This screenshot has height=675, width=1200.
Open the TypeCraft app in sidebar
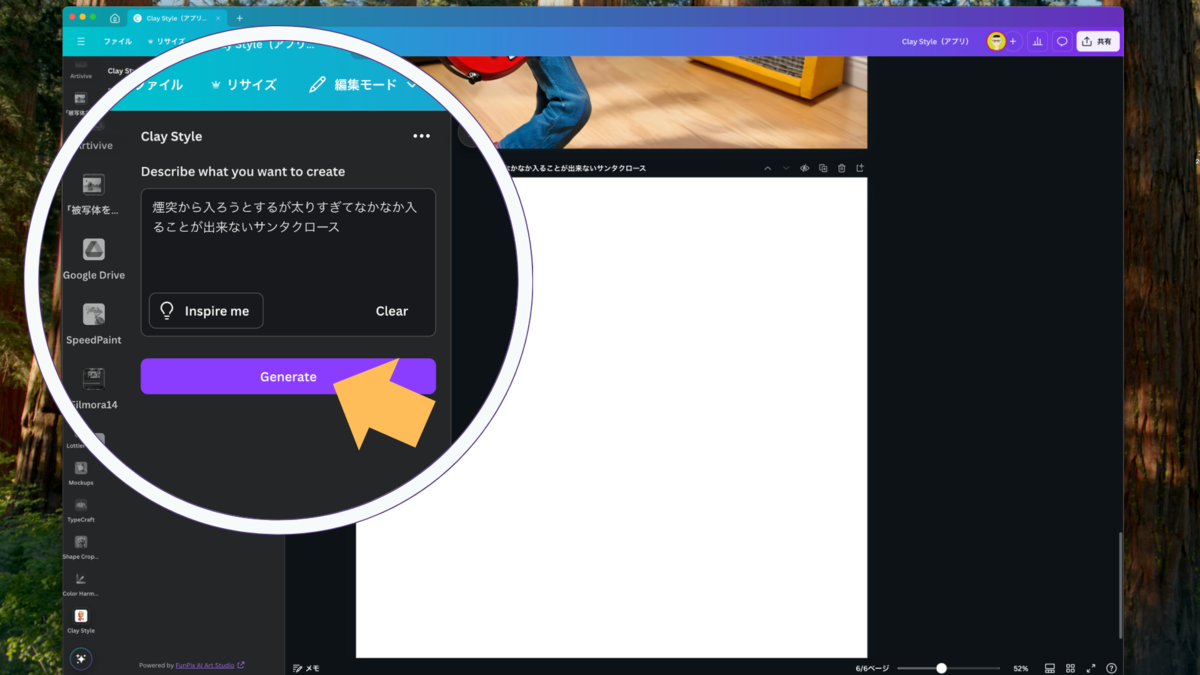(81, 510)
